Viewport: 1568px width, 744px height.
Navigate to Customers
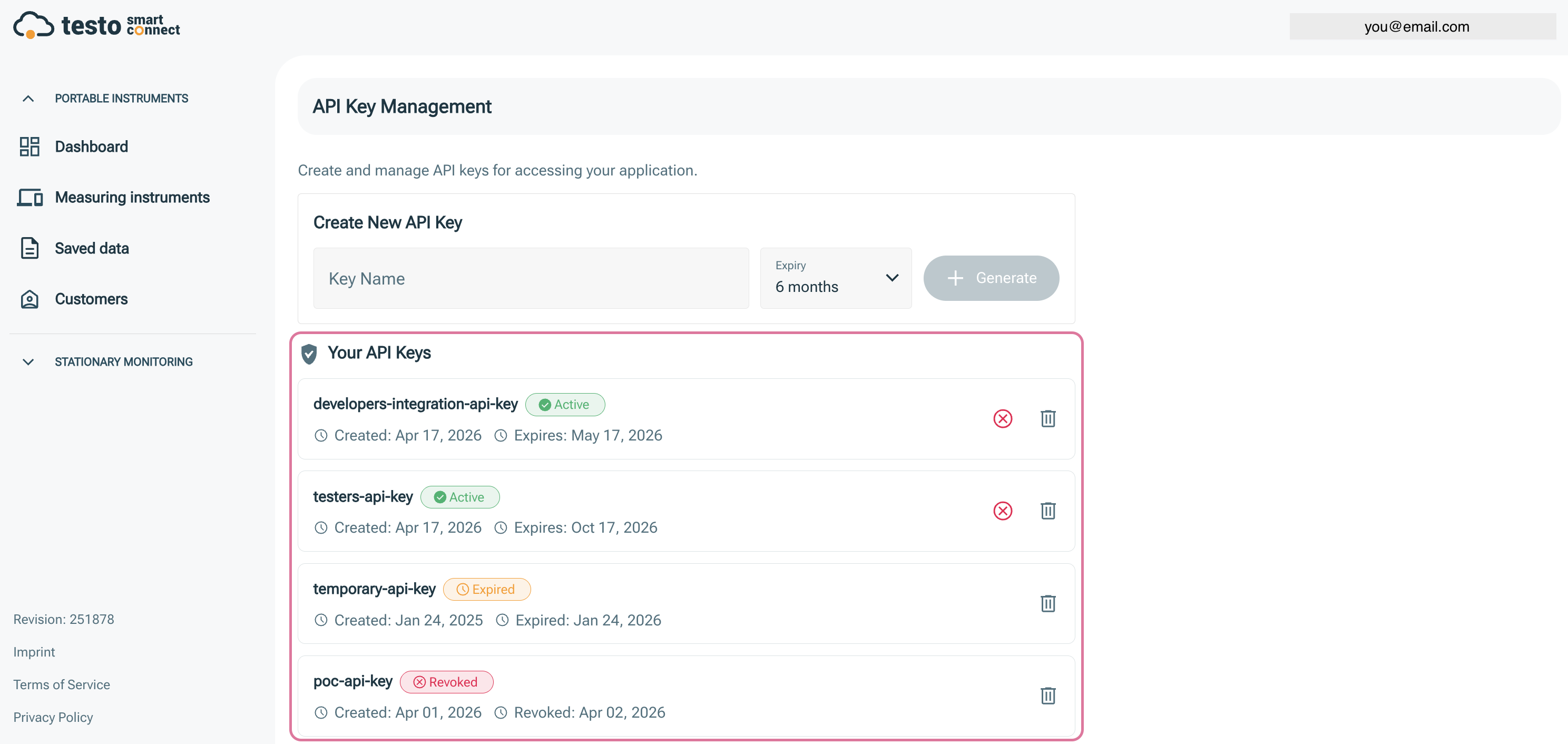pos(91,299)
